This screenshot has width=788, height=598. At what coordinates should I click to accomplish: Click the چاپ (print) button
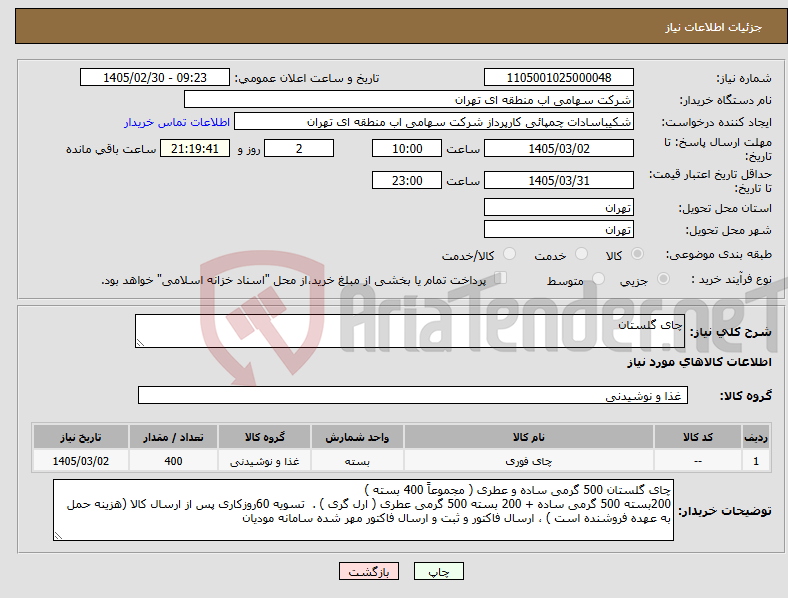click(x=438, y=571)
